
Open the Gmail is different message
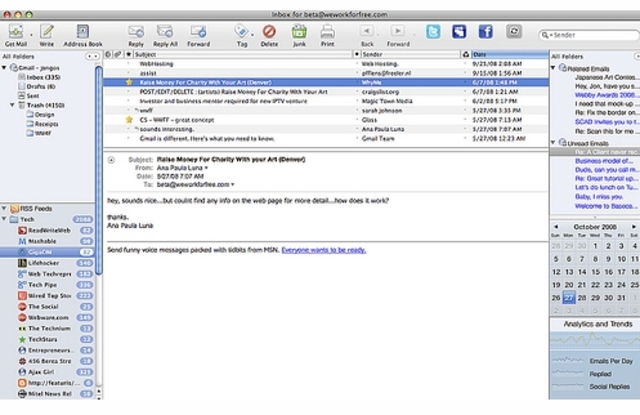(x=326, y=138)
